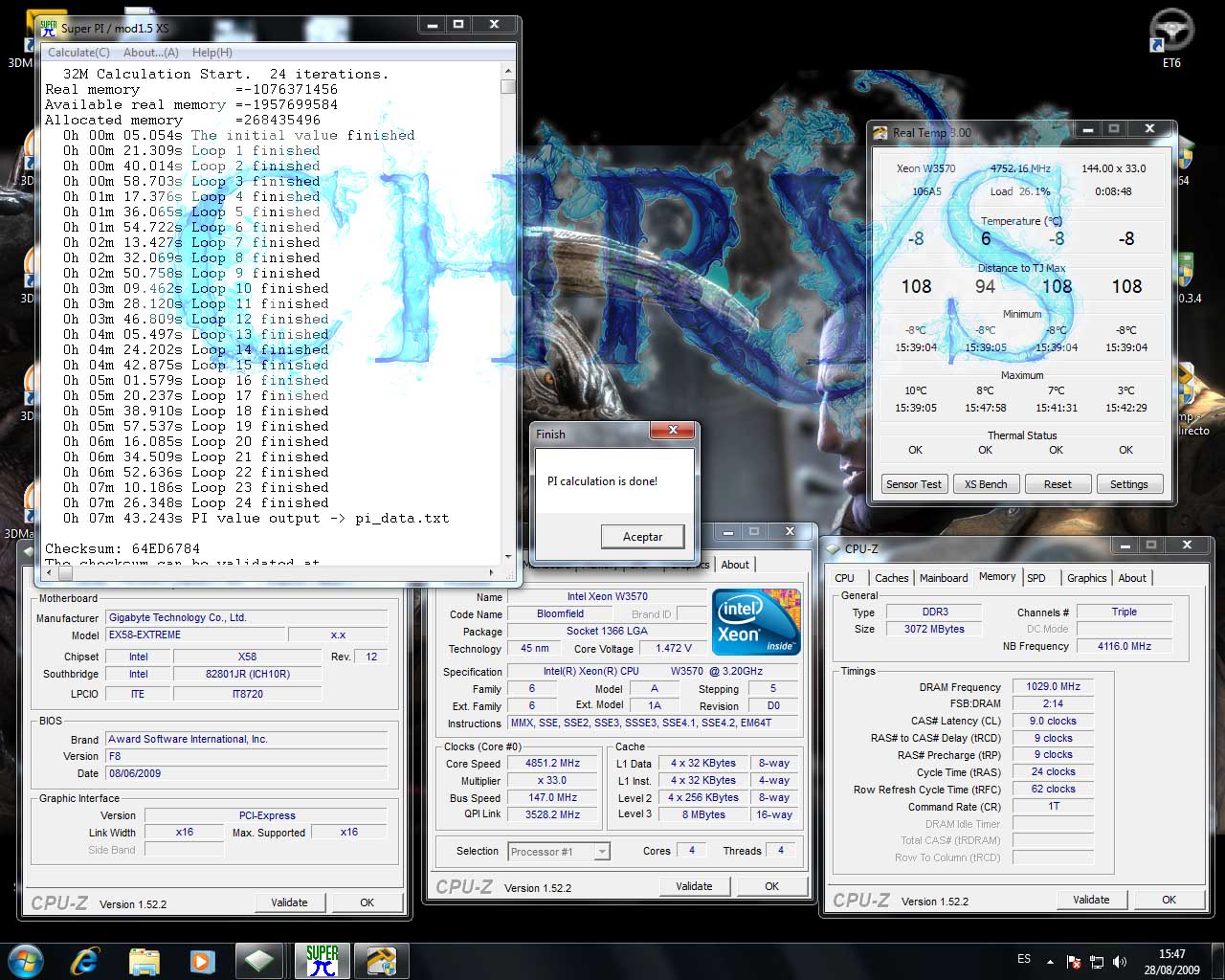Open About tab in CPU-Z Memory window

(x=1132, y=578)
